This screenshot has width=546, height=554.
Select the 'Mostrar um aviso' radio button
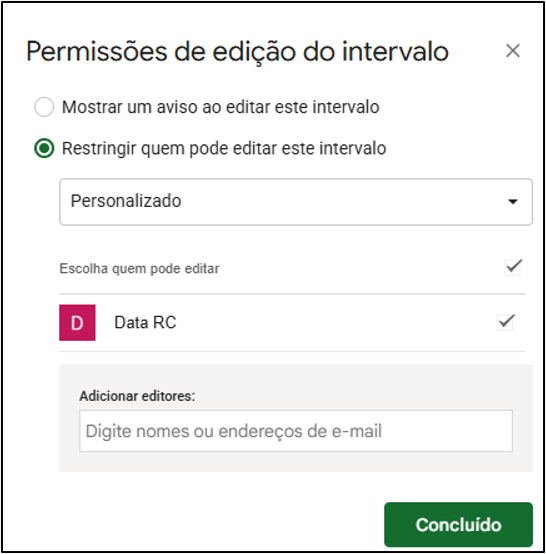pyautogui.click(x=44, y=107)
